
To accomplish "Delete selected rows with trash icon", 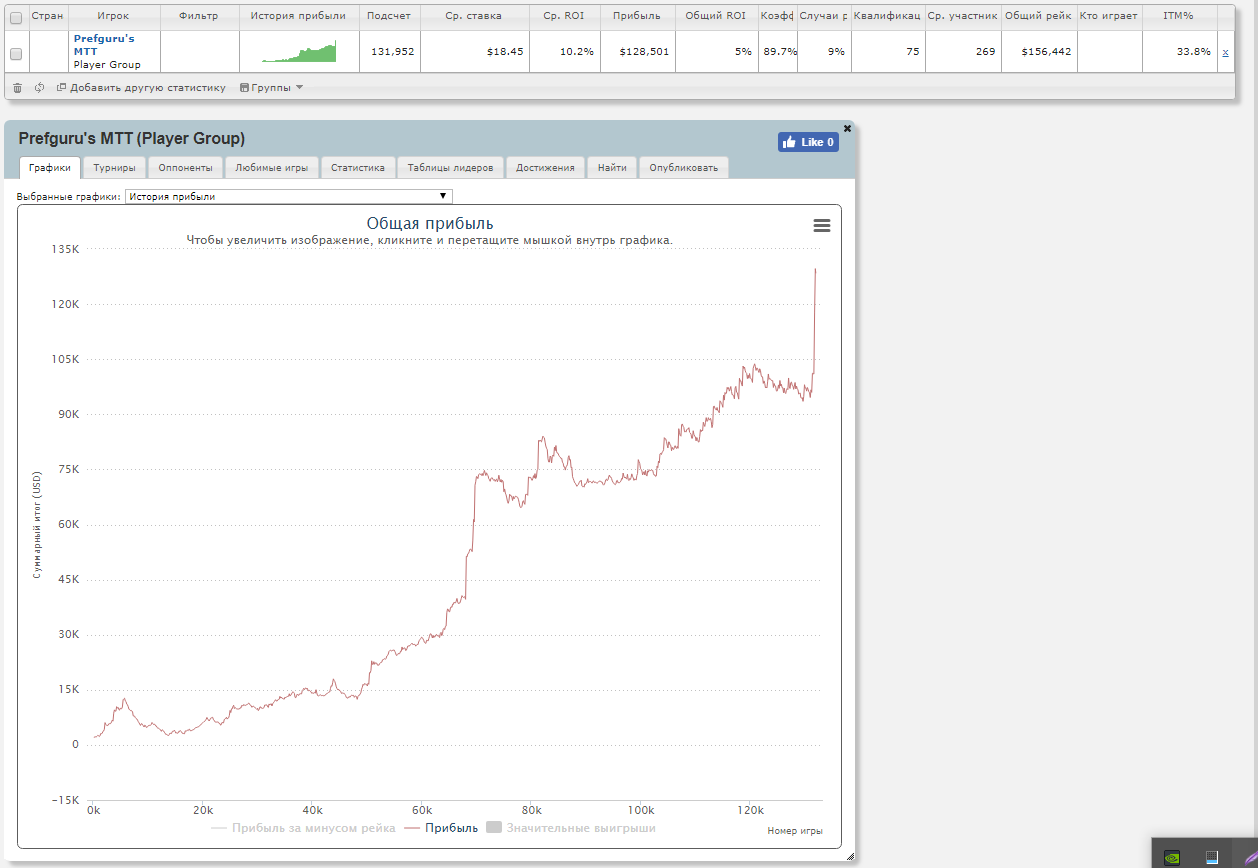I will 17,88.
